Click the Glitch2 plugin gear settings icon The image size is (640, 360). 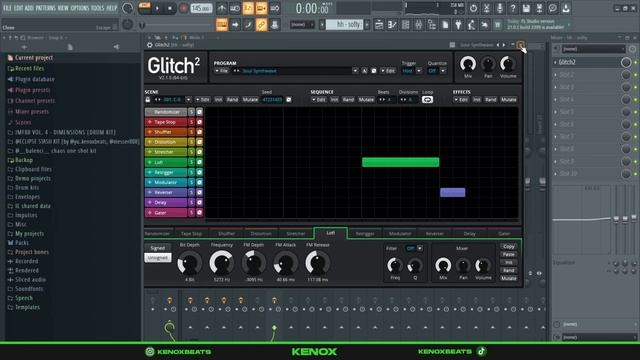click(x=149, y=45)
